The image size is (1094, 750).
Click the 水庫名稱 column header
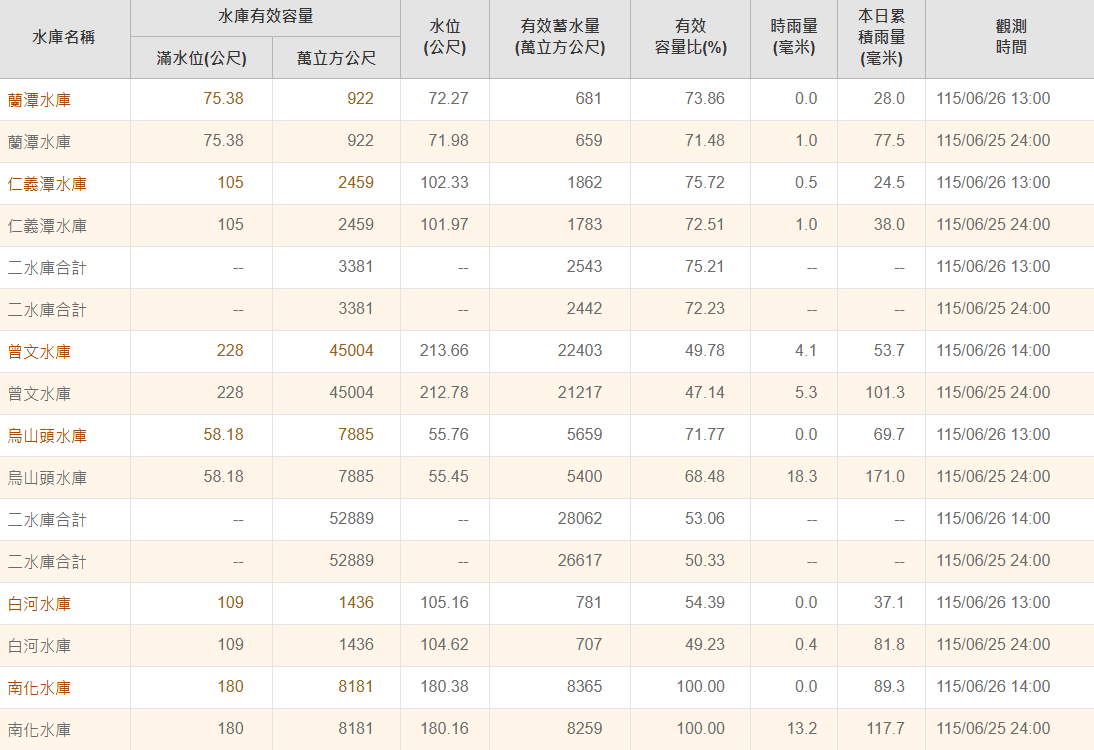pos(63,37)
